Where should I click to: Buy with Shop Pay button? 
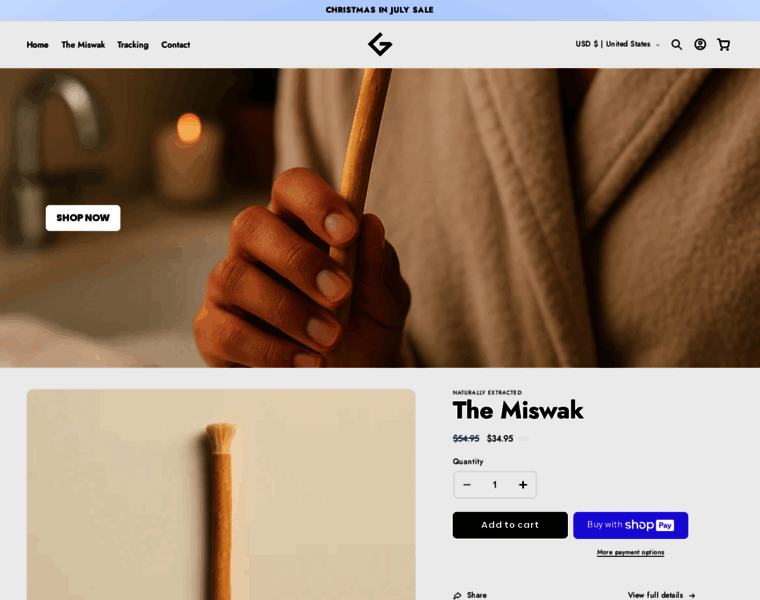tap(630, 525)
